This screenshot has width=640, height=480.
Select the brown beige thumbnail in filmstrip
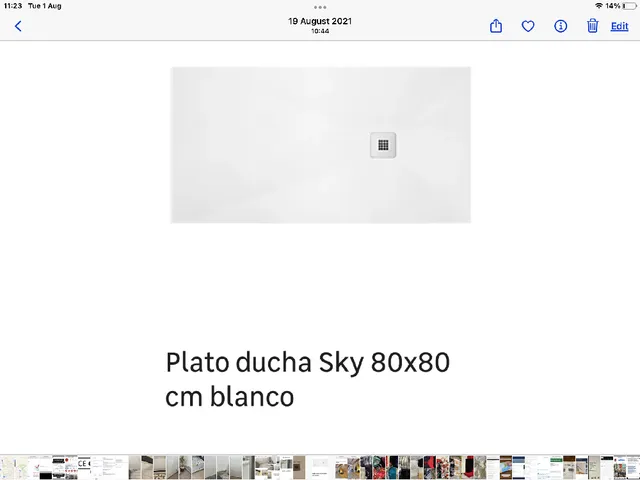[x=299, y=467]
